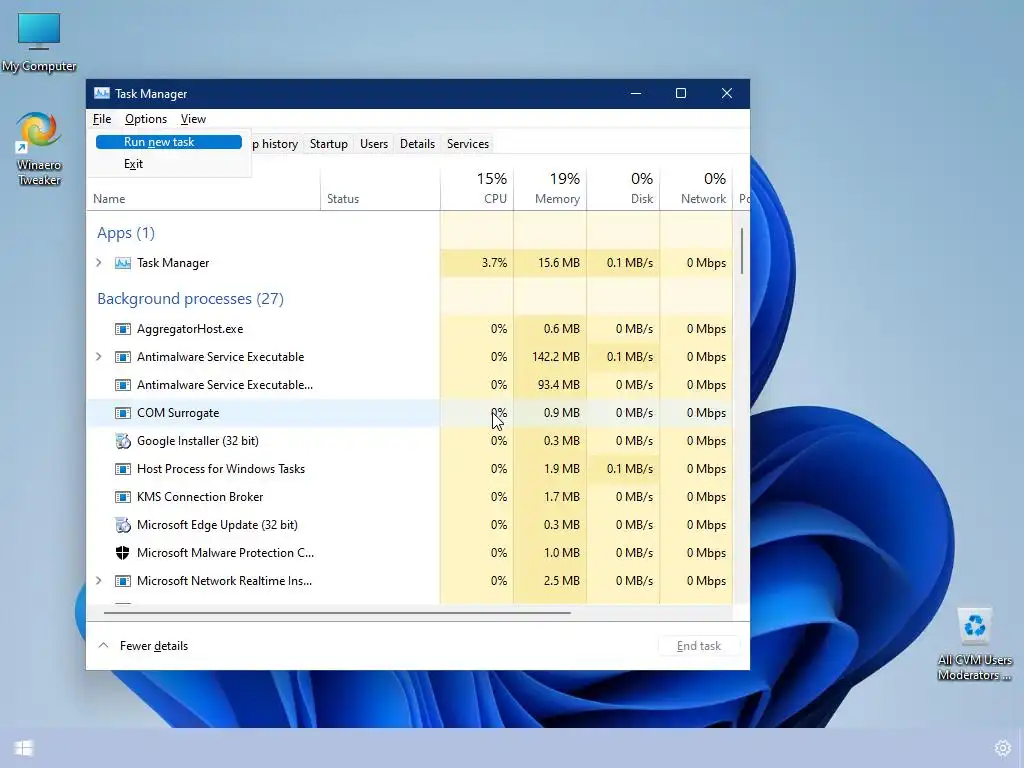
Task: Open the Options menu
Action: pos(146,119)
